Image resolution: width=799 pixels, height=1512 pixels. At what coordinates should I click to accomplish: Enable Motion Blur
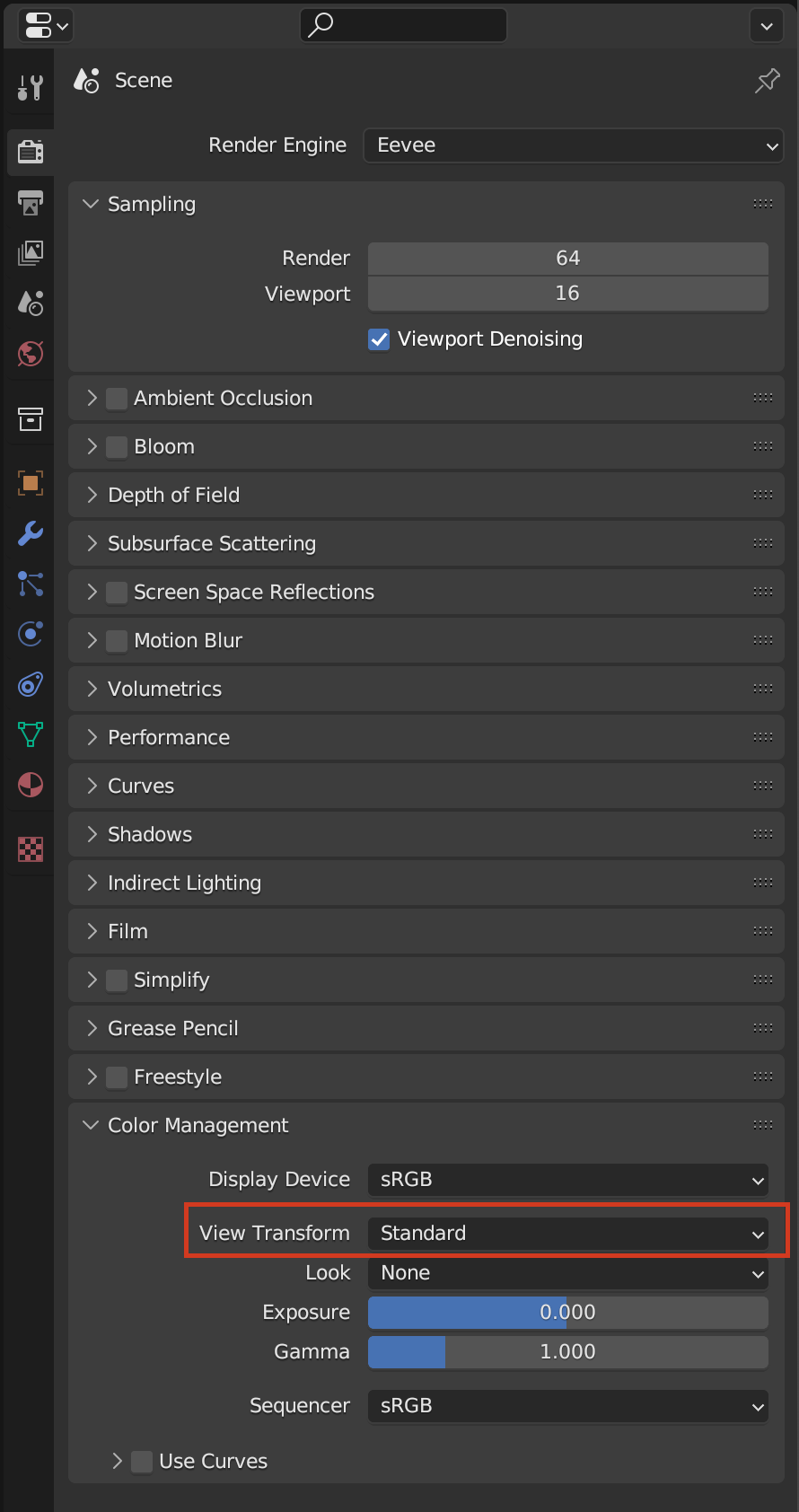117,640
